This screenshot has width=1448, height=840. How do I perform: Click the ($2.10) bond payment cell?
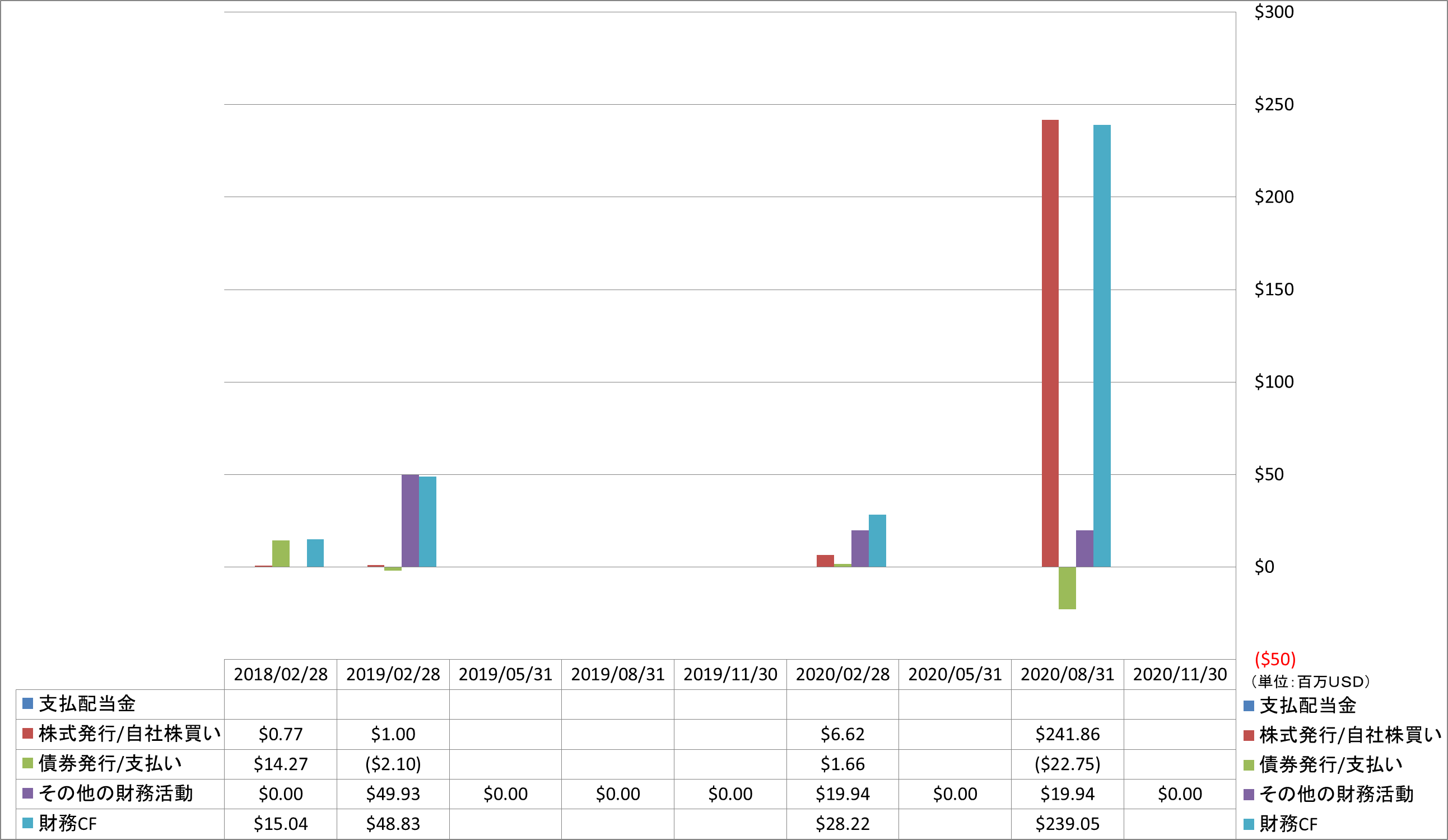[393, 764]
